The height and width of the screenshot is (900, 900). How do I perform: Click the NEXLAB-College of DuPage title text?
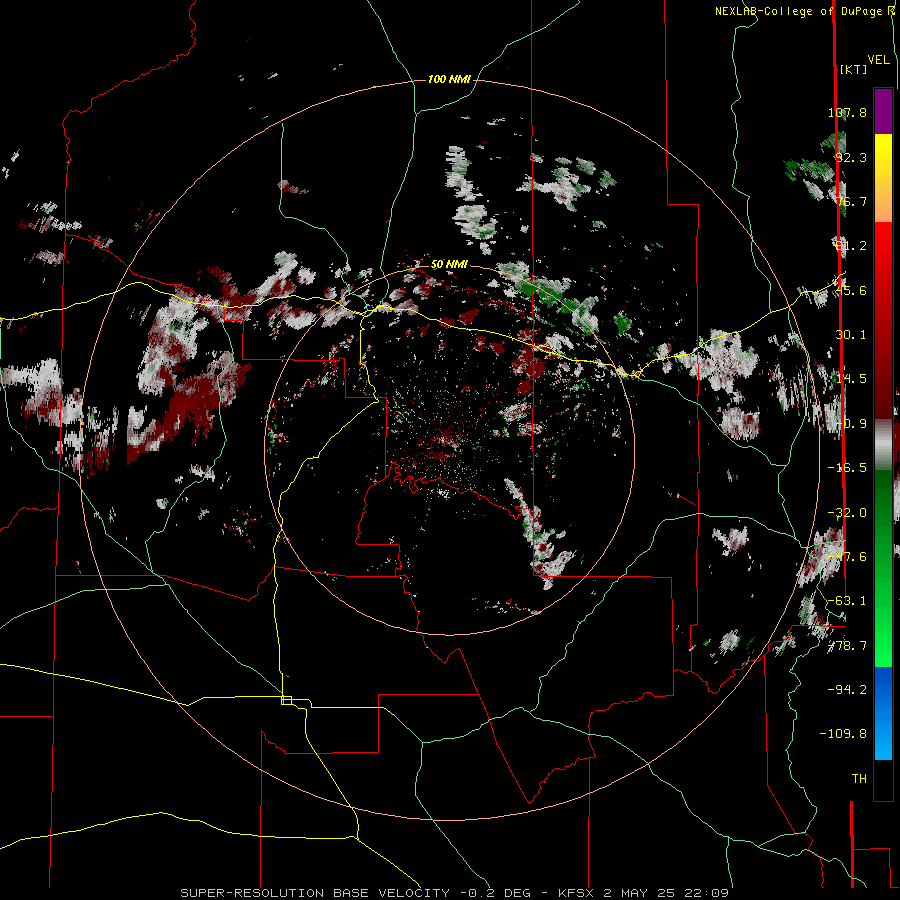(804, 11)
